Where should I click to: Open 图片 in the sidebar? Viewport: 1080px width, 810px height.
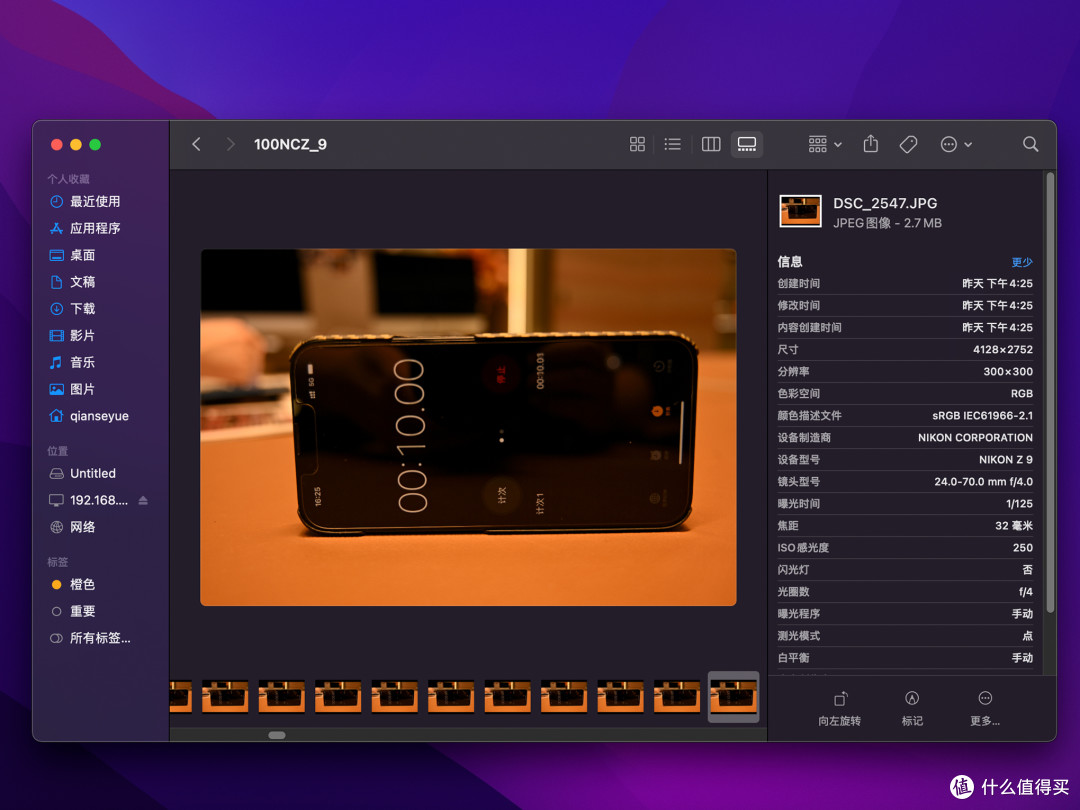pos(72,389)
